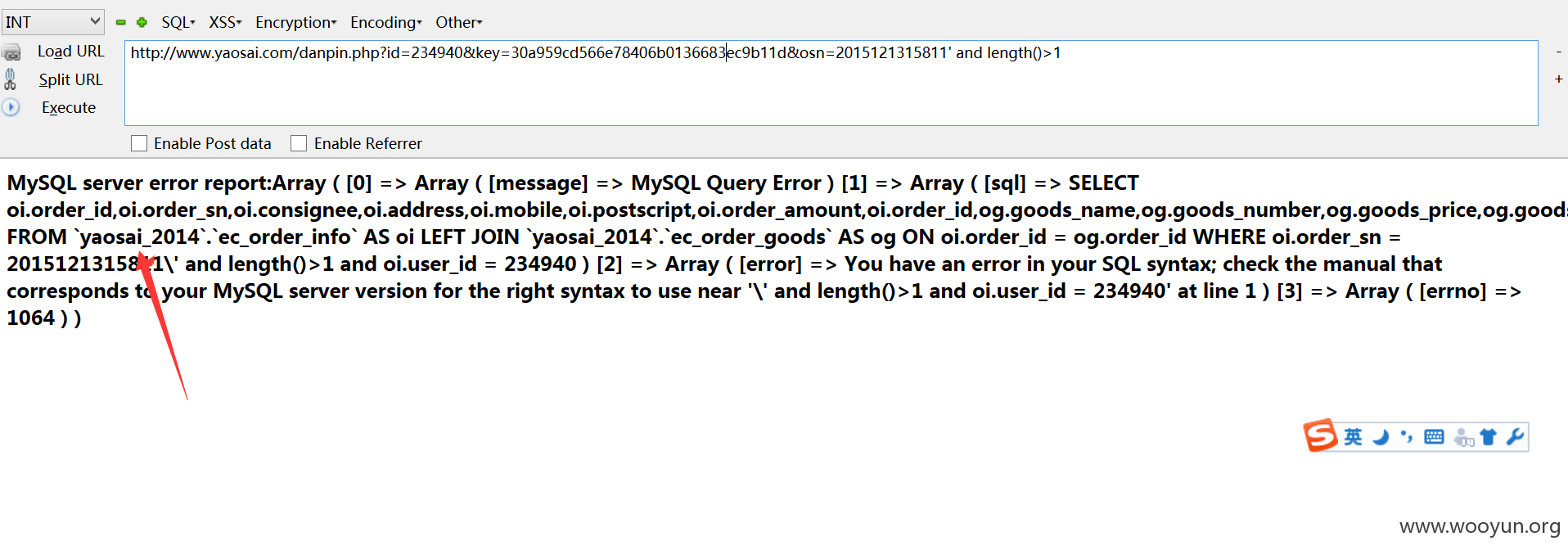Image resolution: width=1568 pixels, height=550 pixels.
Task: Open the INT dropdown selector
Action: click(x=52, y=22)
